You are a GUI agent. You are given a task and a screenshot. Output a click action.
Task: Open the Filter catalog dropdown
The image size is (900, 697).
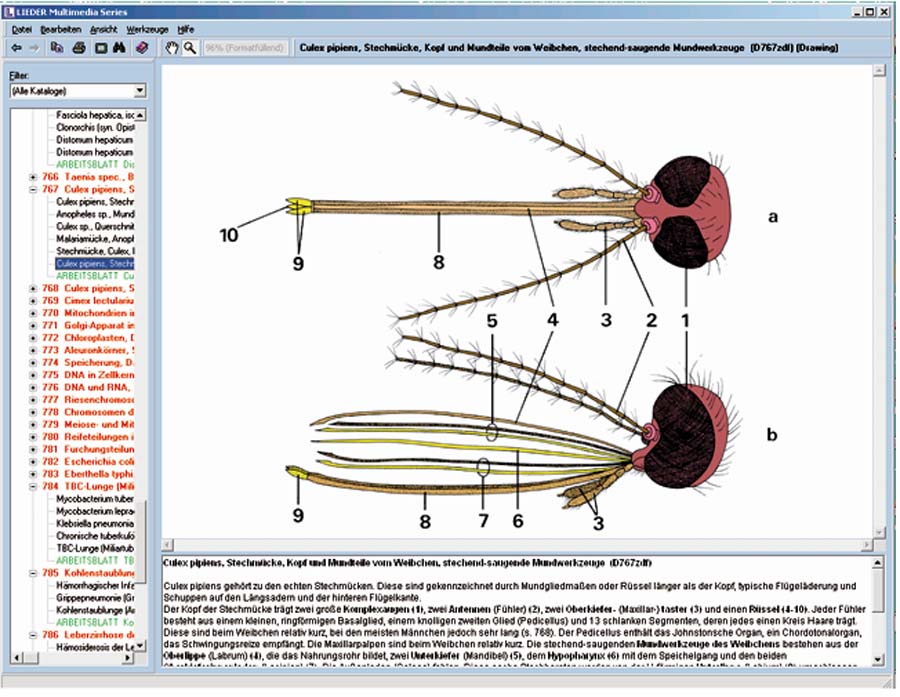click(141, 91)
